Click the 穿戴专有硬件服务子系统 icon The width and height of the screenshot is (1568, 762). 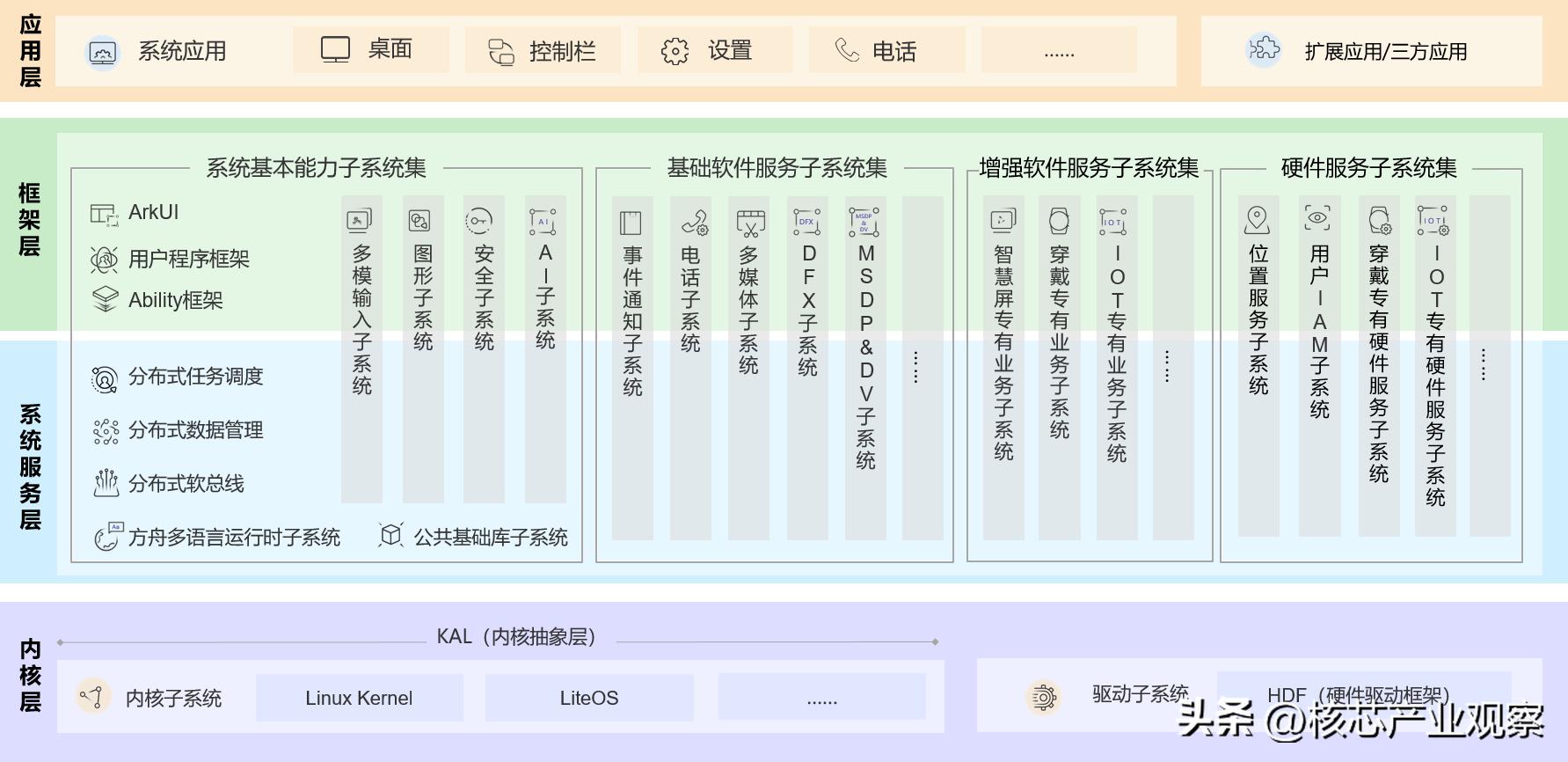[x=1379, y=220]
